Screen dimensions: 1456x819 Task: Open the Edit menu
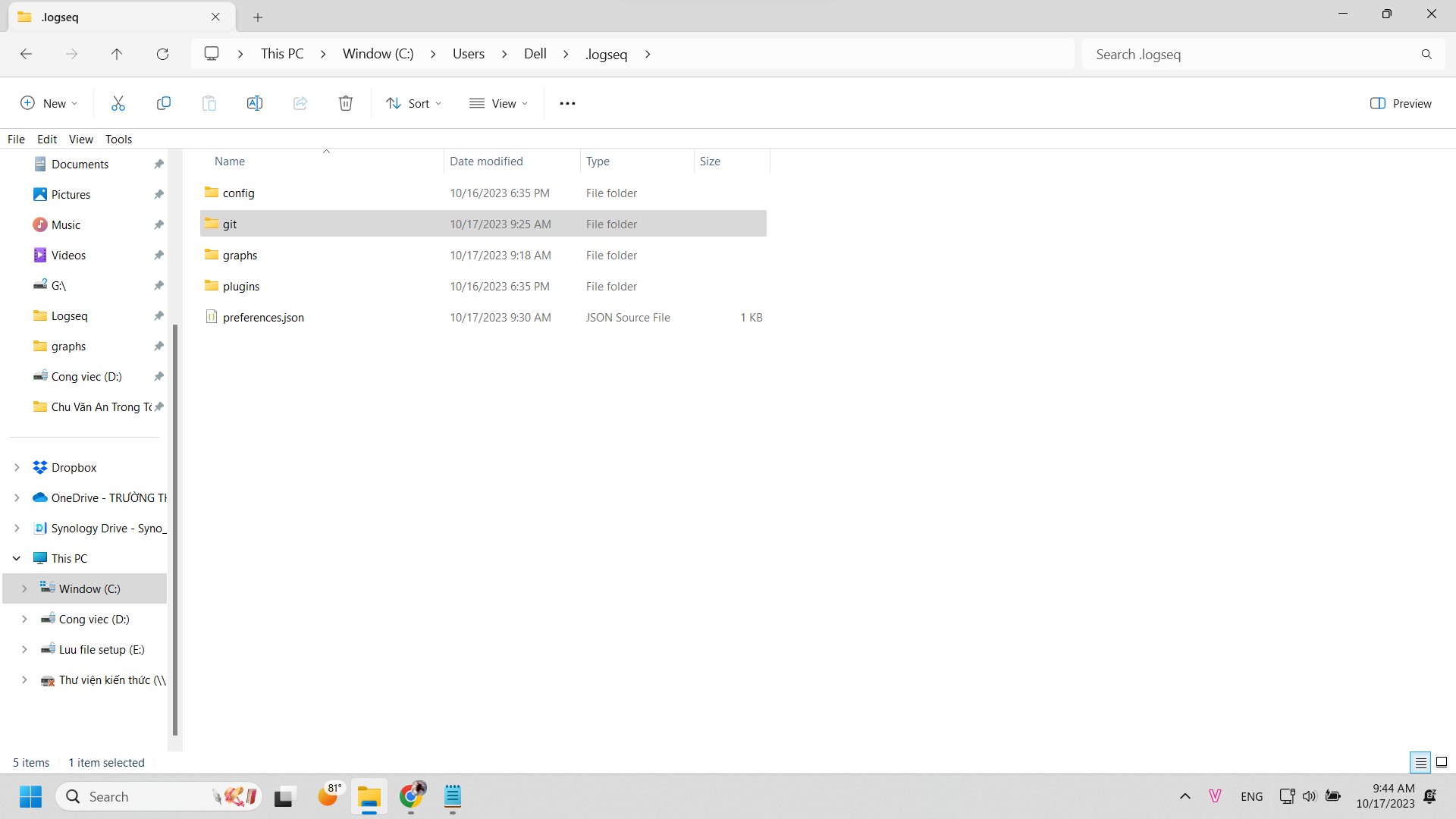click(x=47, y=139)
